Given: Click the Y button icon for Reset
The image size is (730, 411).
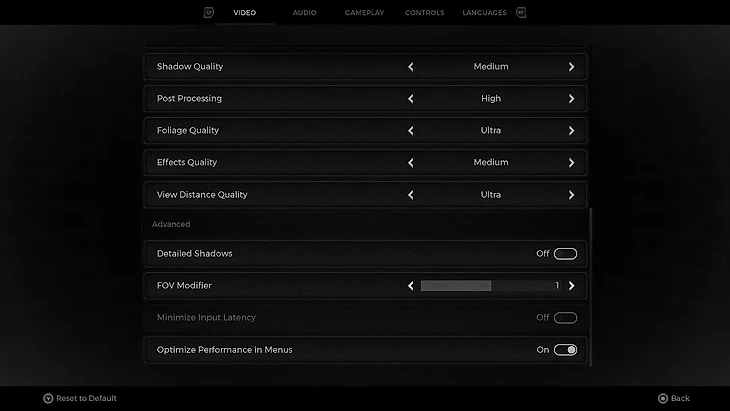Looking at the screenshot, I should coord(47,398).
